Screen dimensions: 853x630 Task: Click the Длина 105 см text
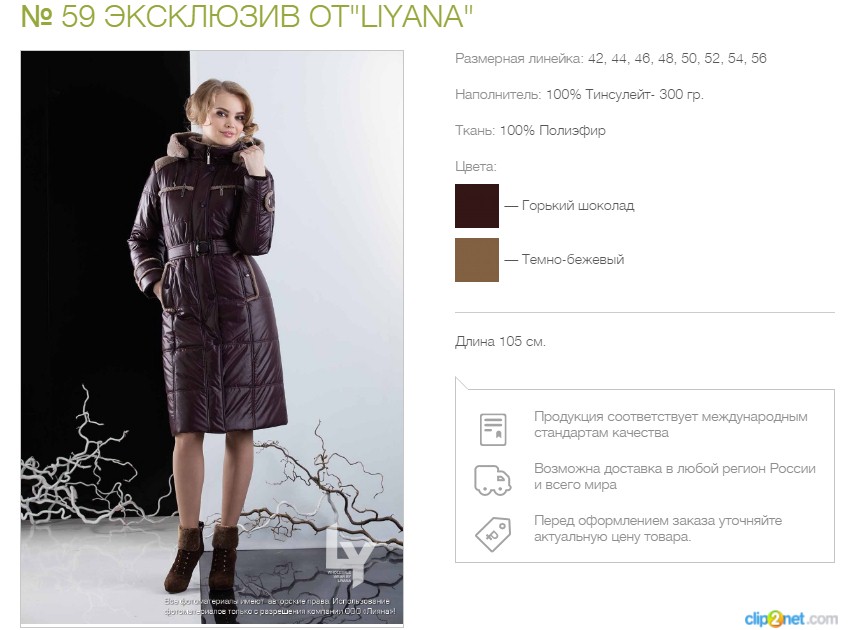click(x=500, y=342)
